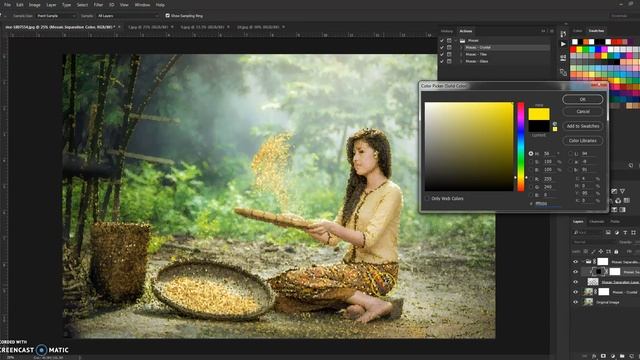The width and height of the screenshot is (640, 360).
Task: Click the web-safe color warning cube icon
Action: tap(555, 124)
